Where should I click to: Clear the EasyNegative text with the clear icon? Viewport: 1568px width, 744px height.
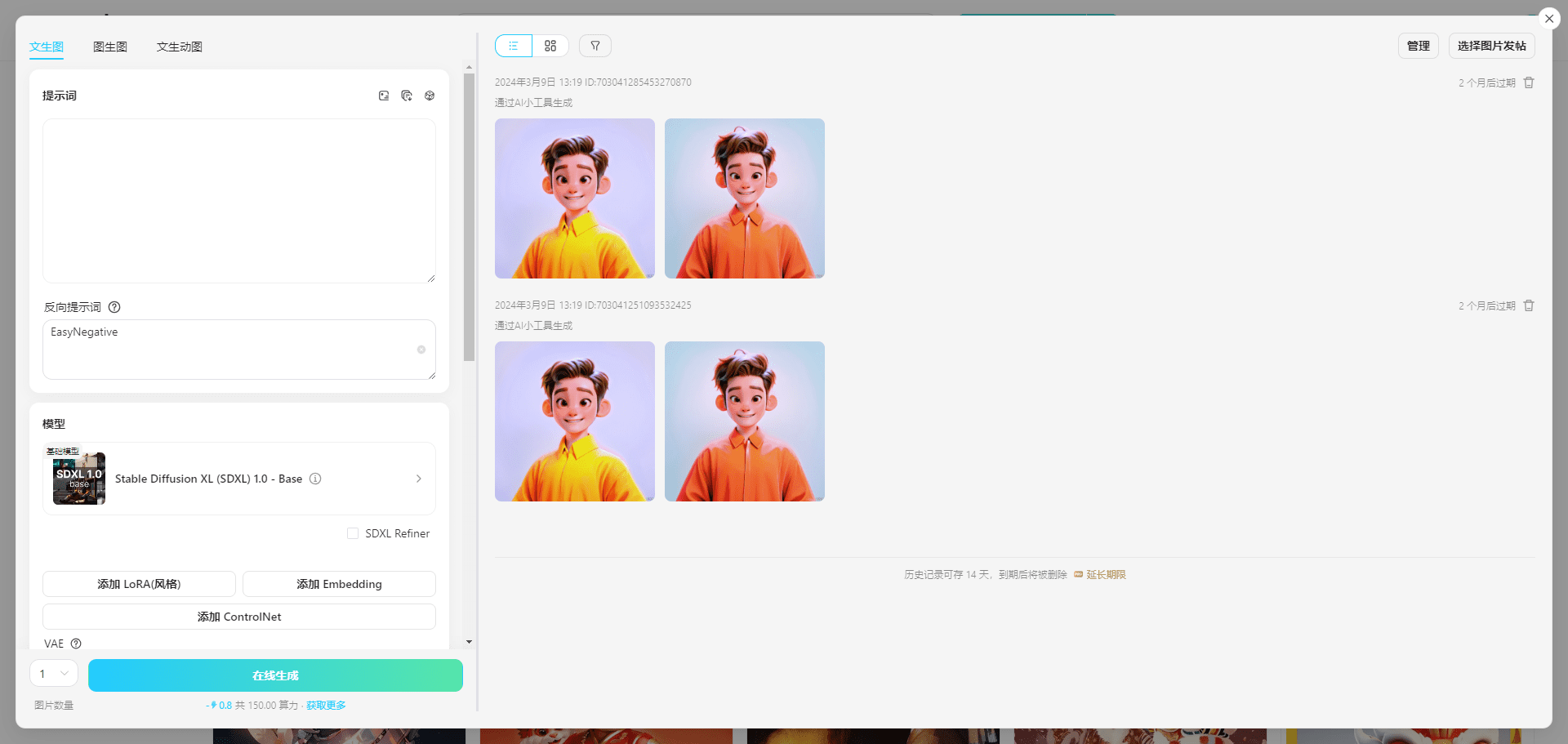click(x=421, y=350)
